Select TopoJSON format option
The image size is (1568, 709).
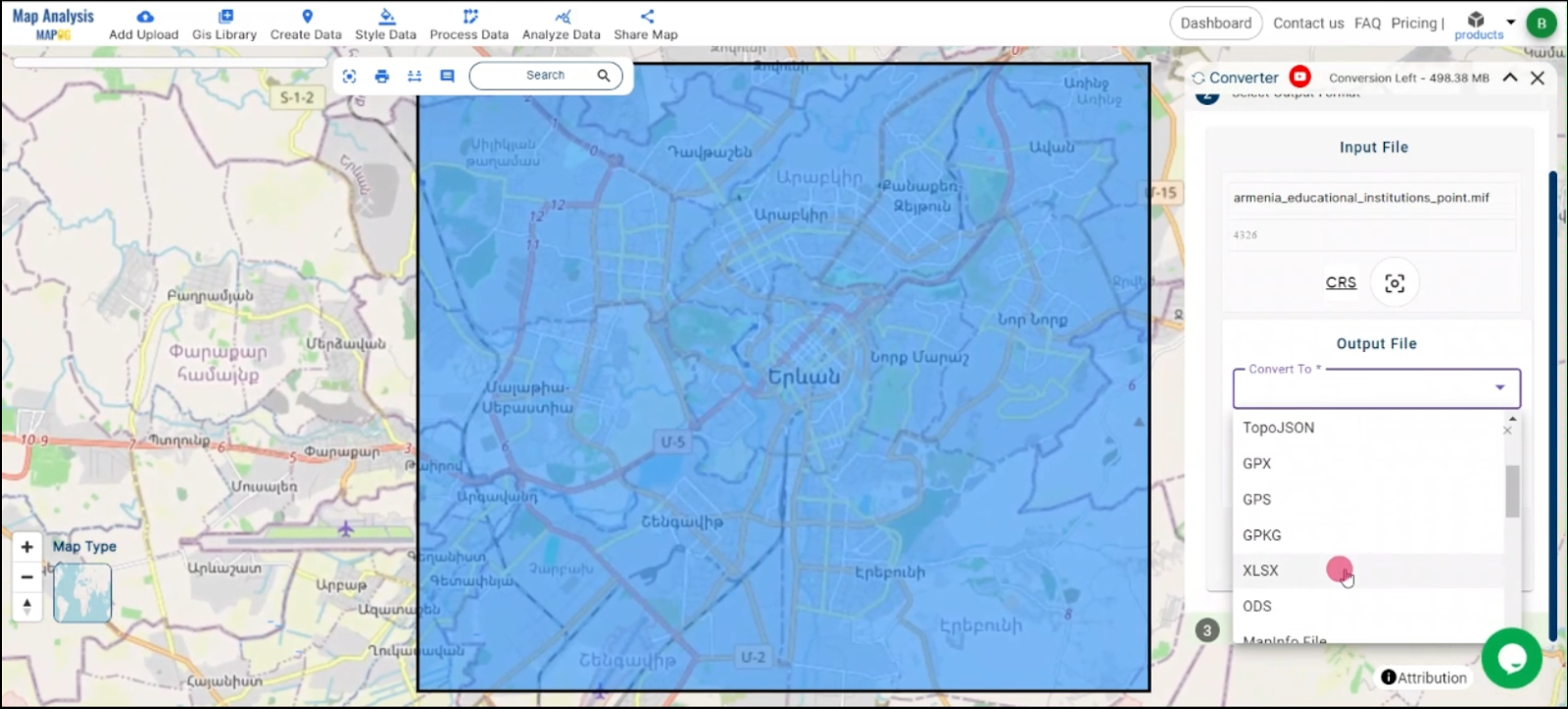[x=1368, y=428]
